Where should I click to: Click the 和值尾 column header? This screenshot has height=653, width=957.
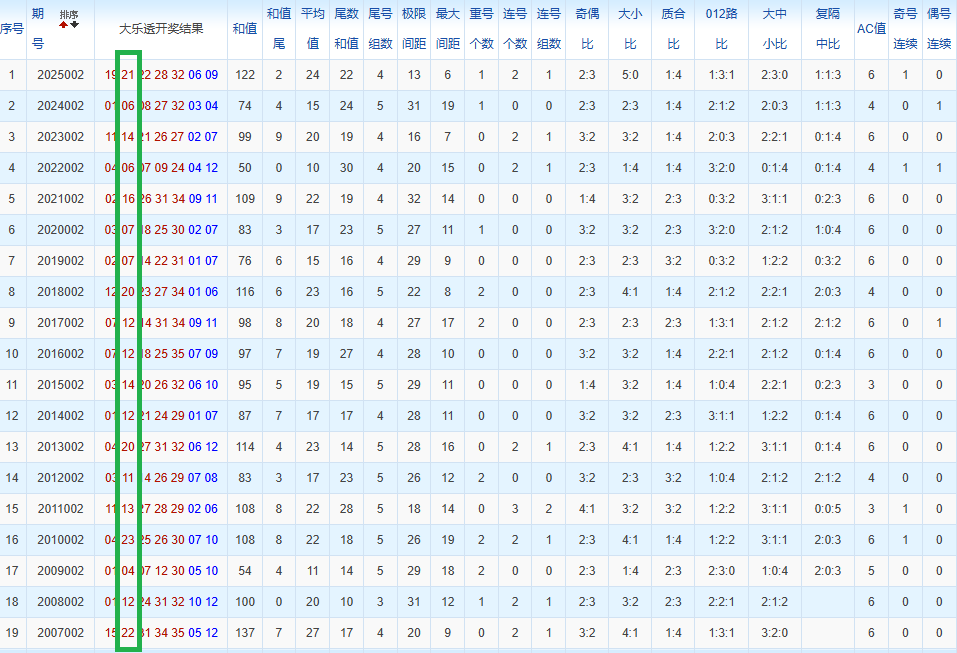[x=279, y=29]
